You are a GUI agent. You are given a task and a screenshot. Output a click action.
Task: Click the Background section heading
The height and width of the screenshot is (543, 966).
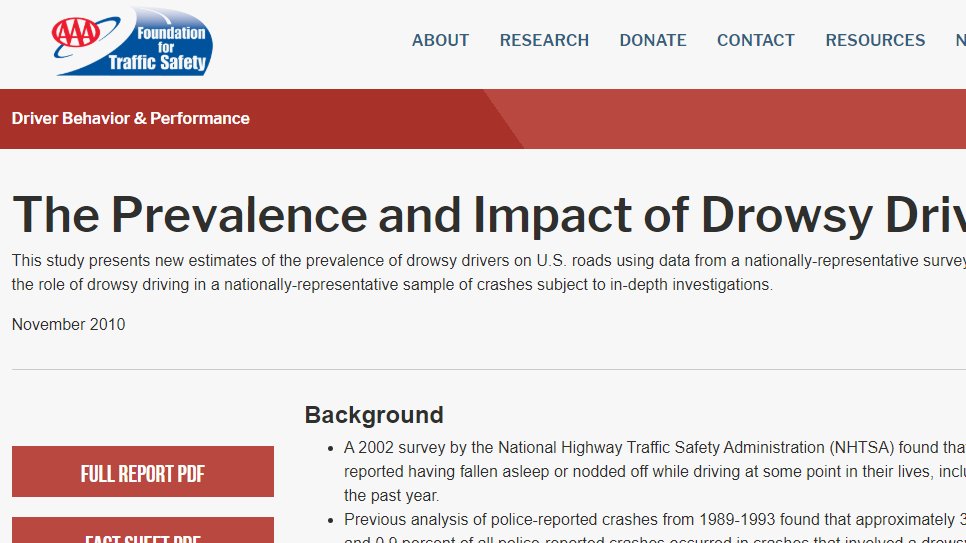[374, 415]
